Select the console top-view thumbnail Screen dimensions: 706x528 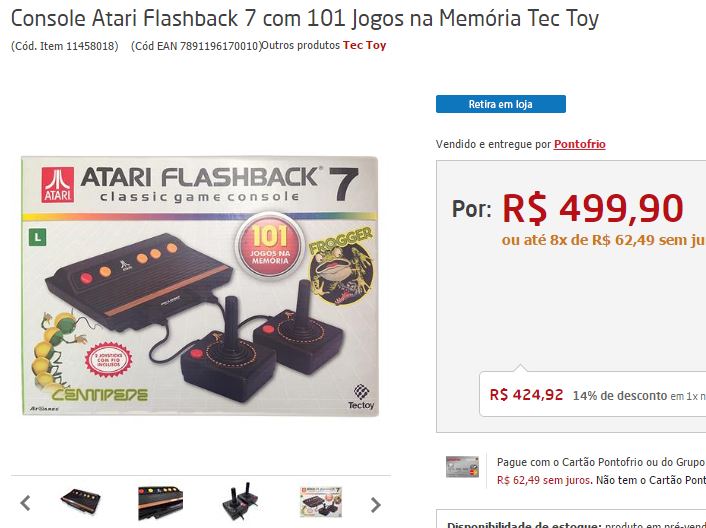[x=81, y=501]
